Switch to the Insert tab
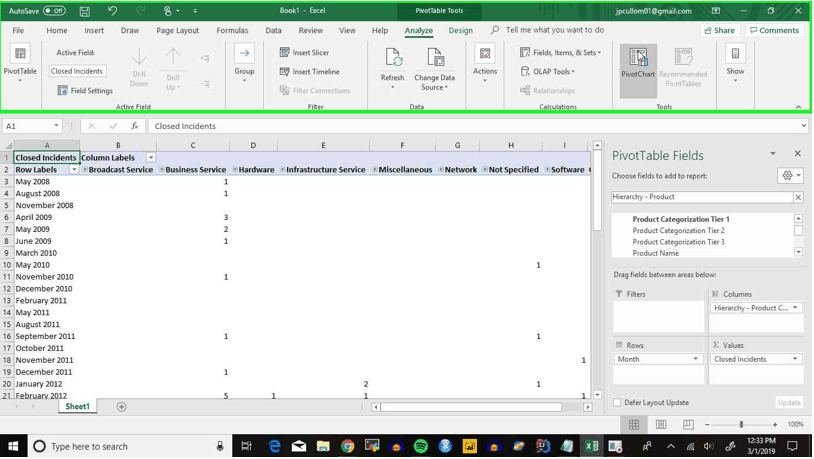This screenshot has height=459, width=814. (94, 31)
